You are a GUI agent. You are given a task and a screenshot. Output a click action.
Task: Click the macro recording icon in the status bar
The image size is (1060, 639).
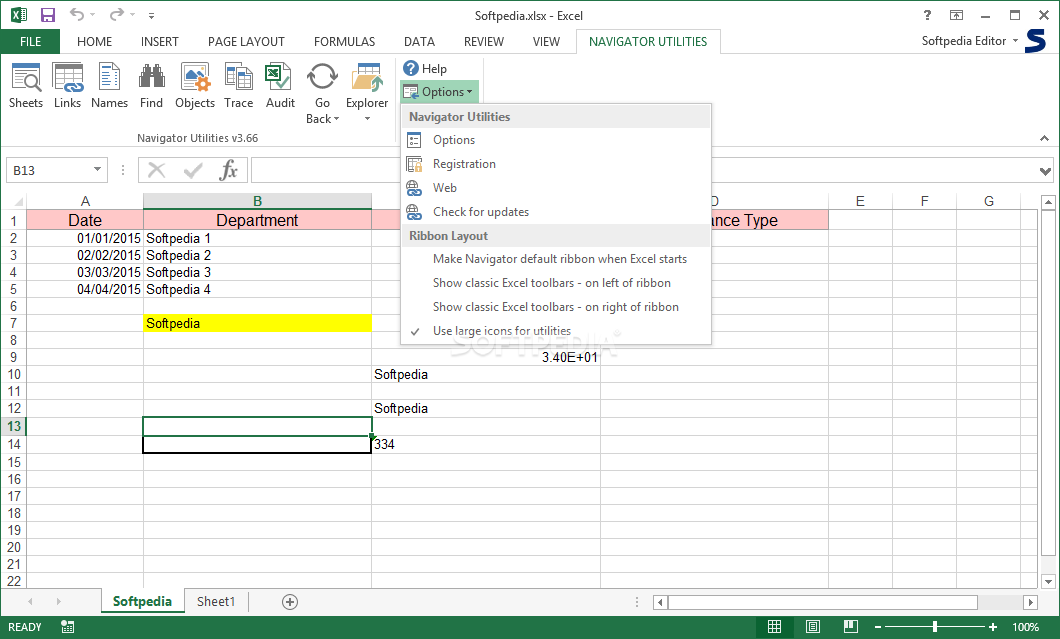click(68, 627)
